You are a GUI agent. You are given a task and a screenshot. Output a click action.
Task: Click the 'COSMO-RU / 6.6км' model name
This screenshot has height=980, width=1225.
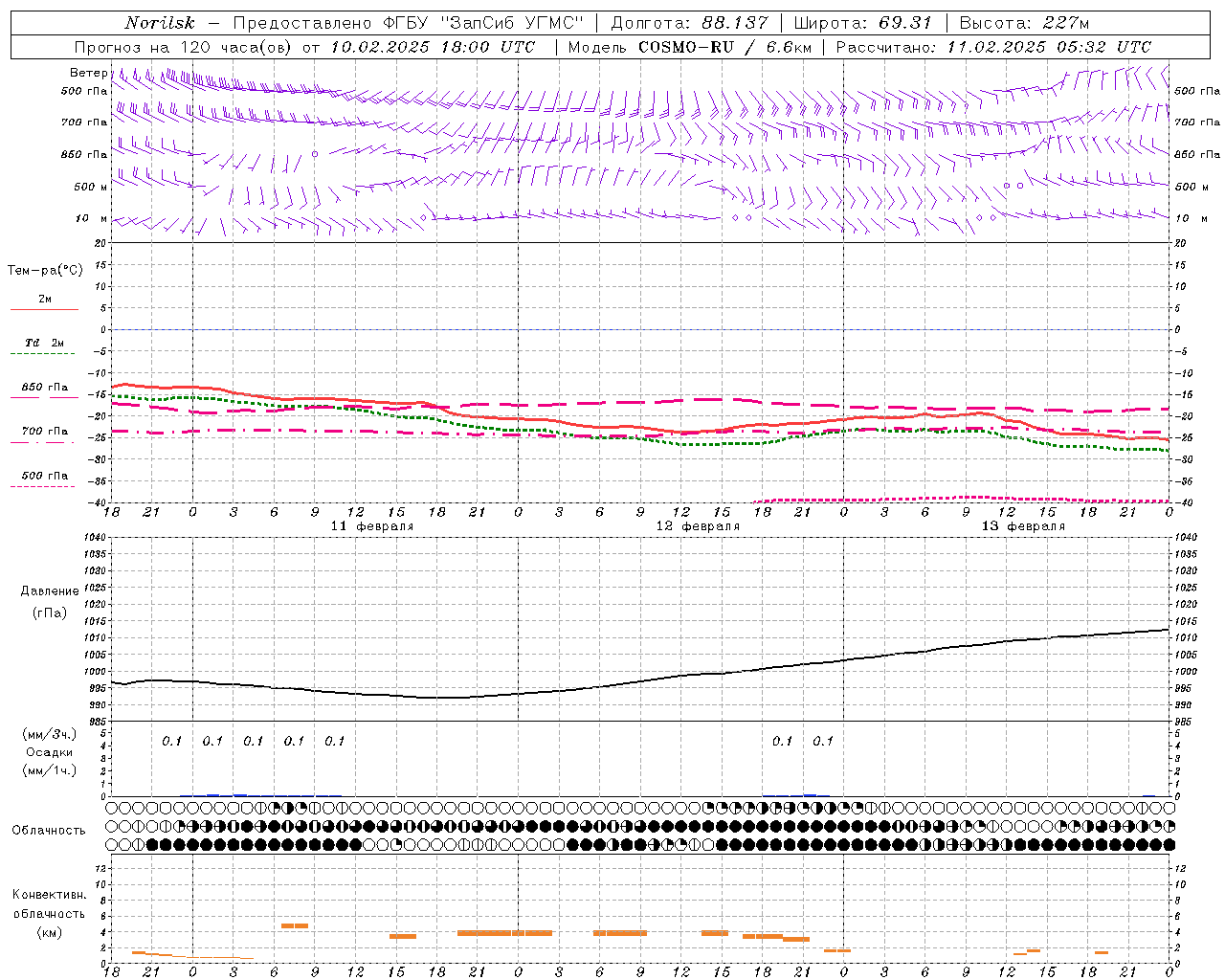point(725,47)
